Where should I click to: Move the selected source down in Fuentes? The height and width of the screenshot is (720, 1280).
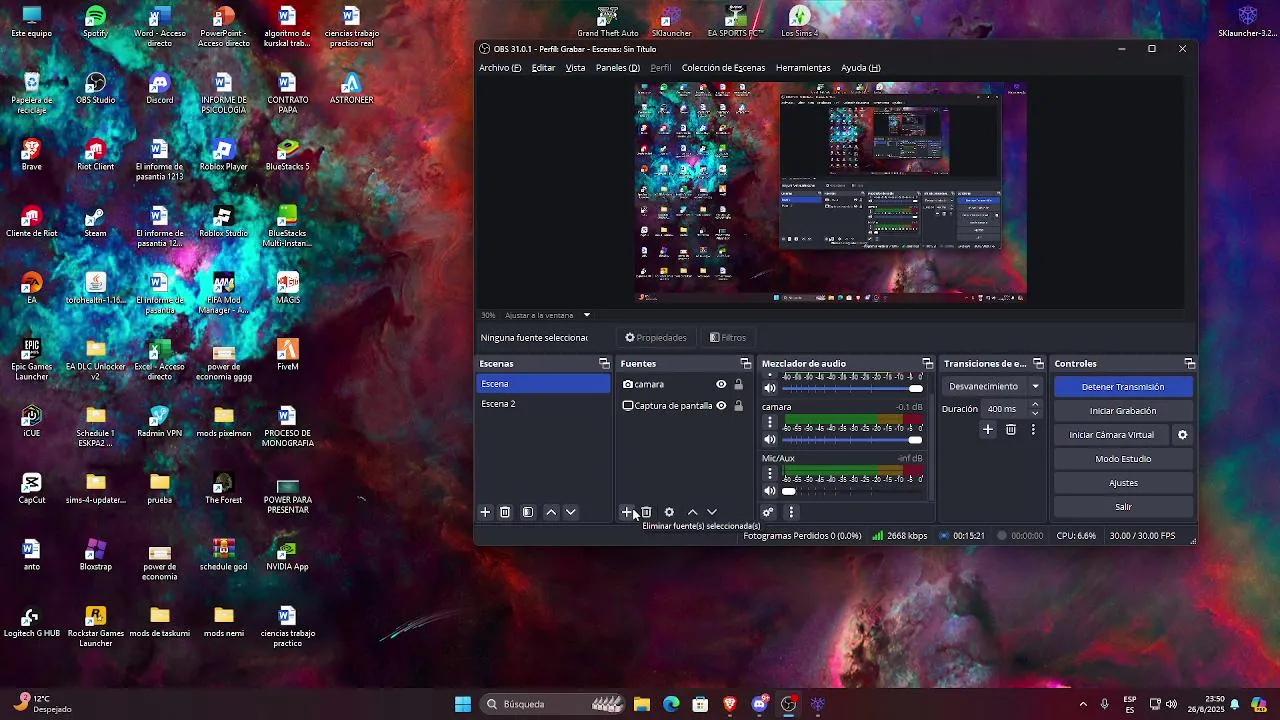pyautogui.click(x=712, y=512)
